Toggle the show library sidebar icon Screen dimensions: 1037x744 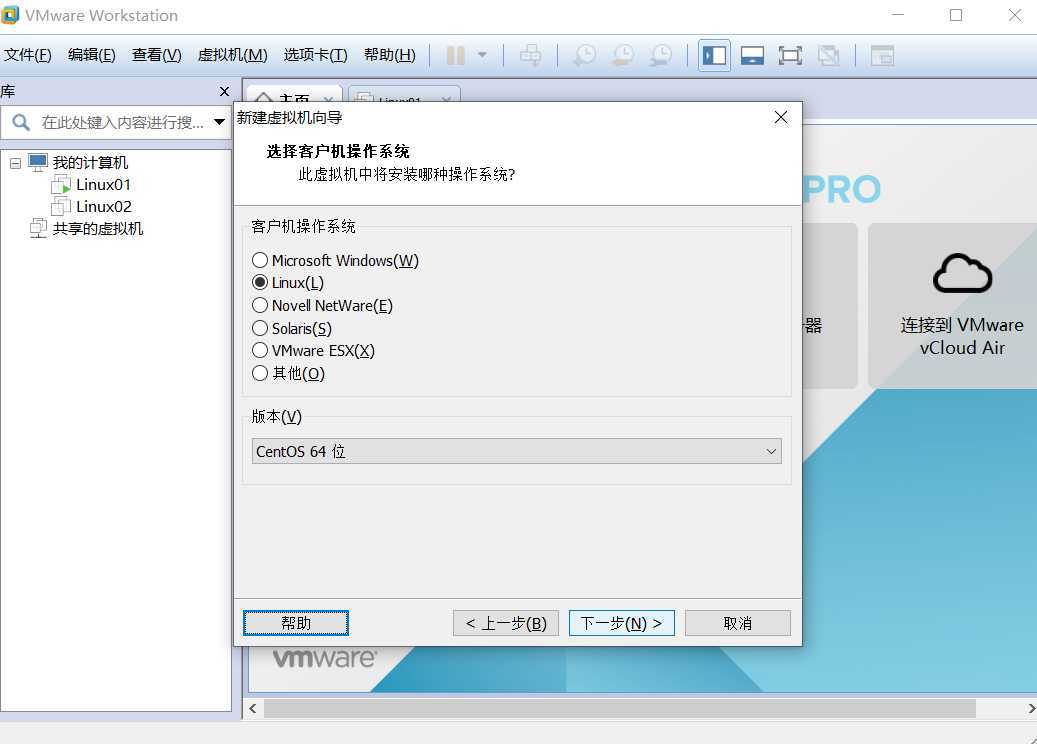tap(714, 56)
